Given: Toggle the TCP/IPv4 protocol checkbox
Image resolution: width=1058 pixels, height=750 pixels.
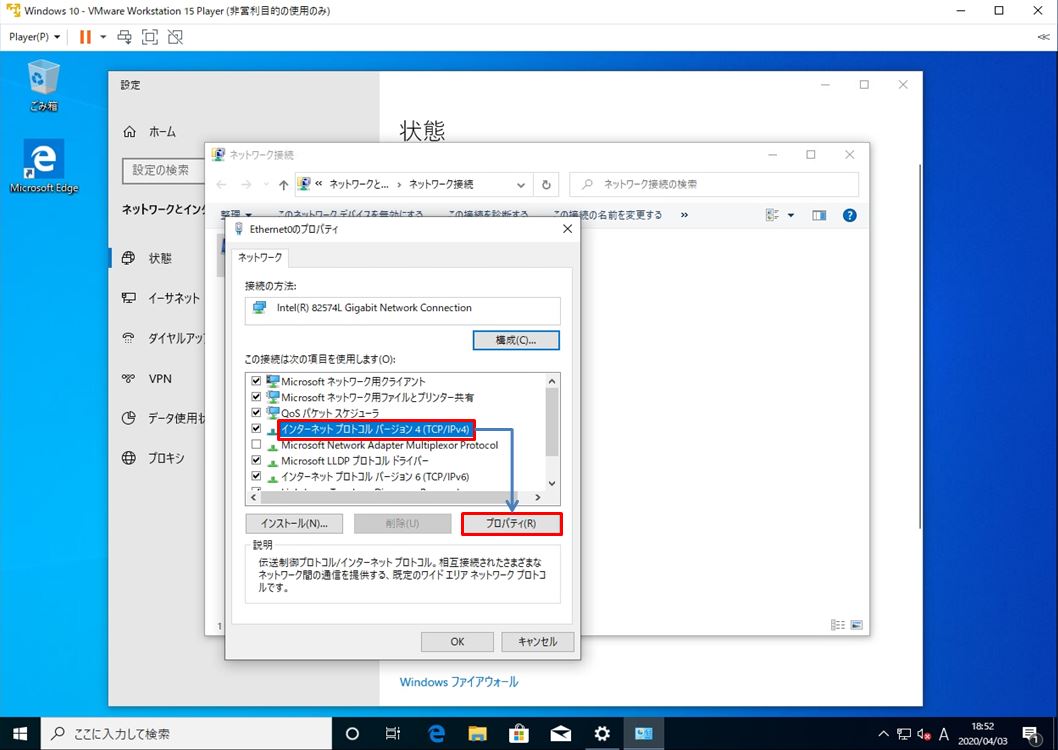Looking at the screenshot, I should click(x=256, y=429).
